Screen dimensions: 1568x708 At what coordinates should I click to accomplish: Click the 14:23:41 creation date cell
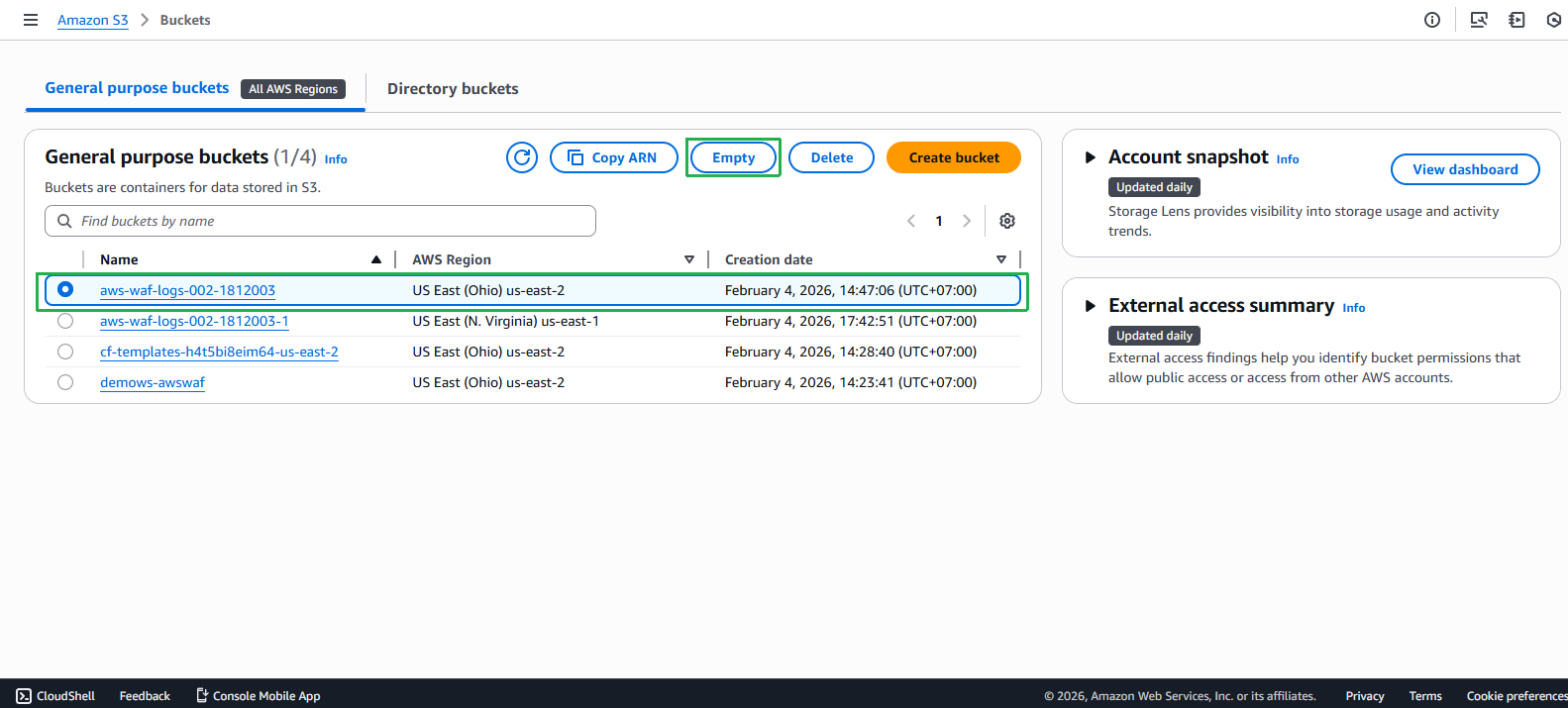851,382
